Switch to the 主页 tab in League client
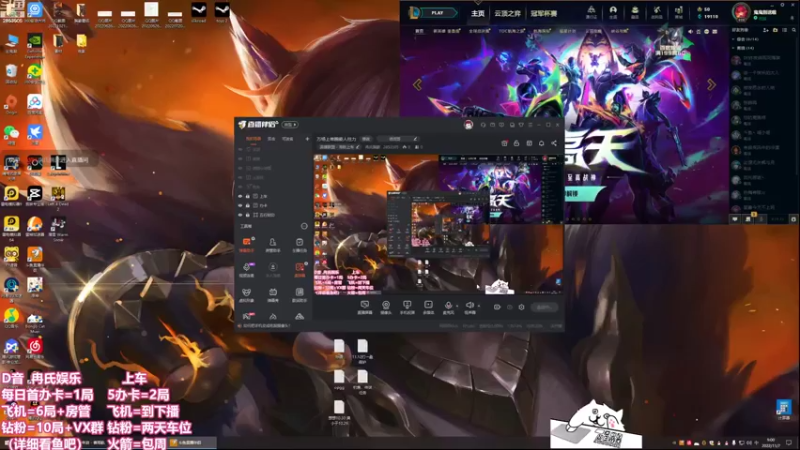The width and height of the screenshot is (800, 450). pos(478,13)
